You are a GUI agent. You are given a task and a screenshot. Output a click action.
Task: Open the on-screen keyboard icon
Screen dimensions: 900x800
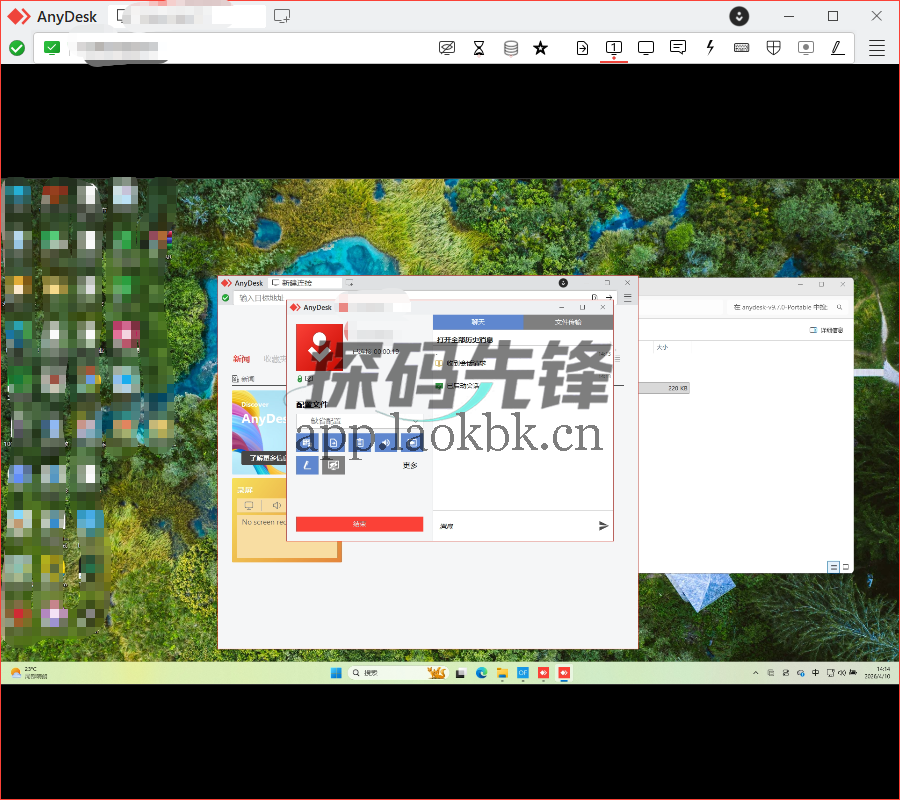(741, 47)
